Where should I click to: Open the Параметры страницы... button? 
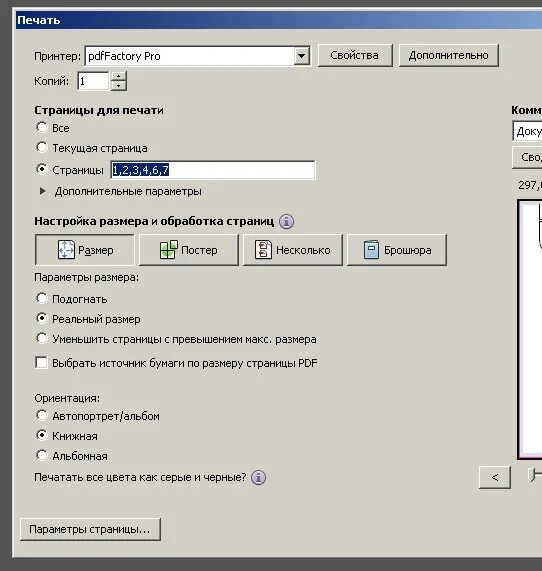[x=90, y=529]
